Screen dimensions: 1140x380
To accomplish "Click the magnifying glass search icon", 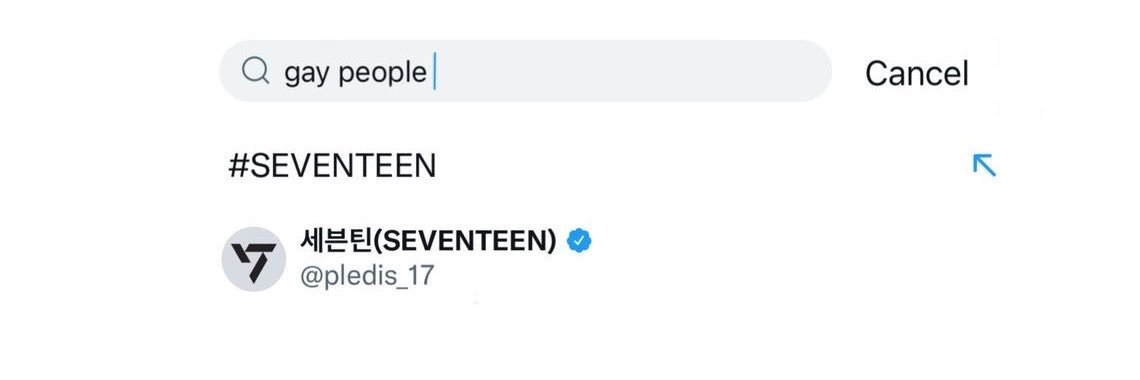I will [x=255, y=71].
